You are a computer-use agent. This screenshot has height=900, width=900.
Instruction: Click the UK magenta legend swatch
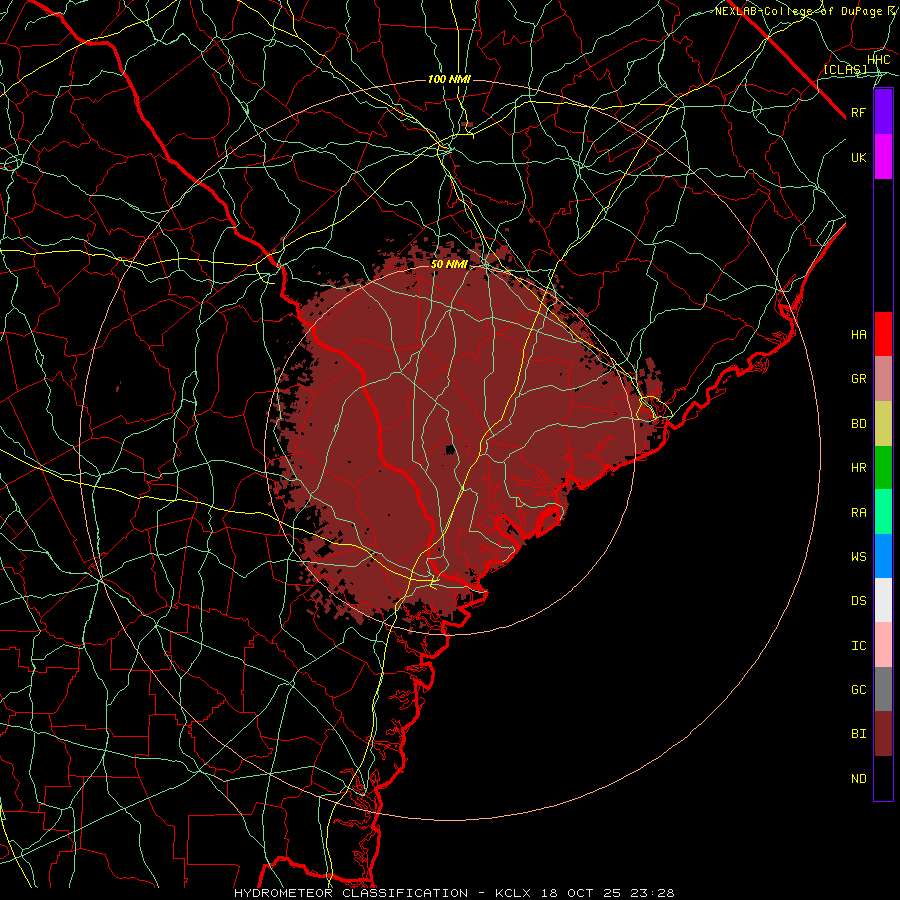(x=883, y=157)
